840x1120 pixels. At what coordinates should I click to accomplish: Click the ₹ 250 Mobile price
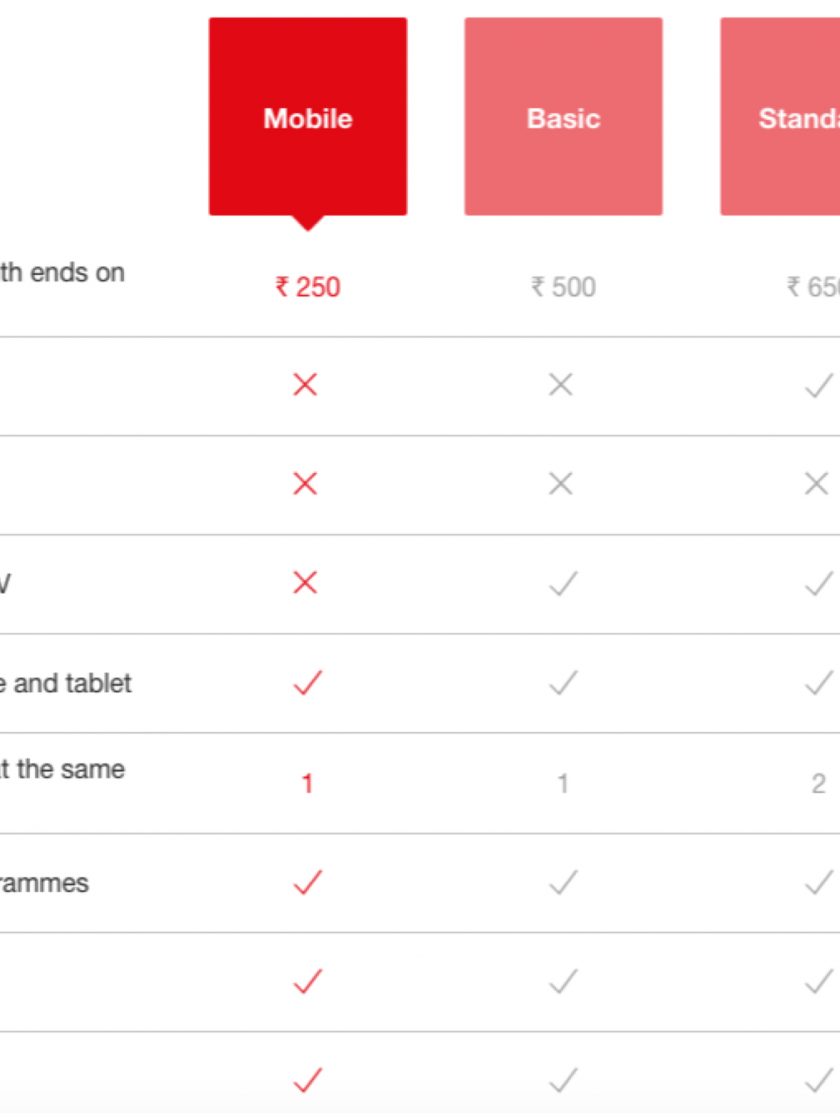click(307, 287)
